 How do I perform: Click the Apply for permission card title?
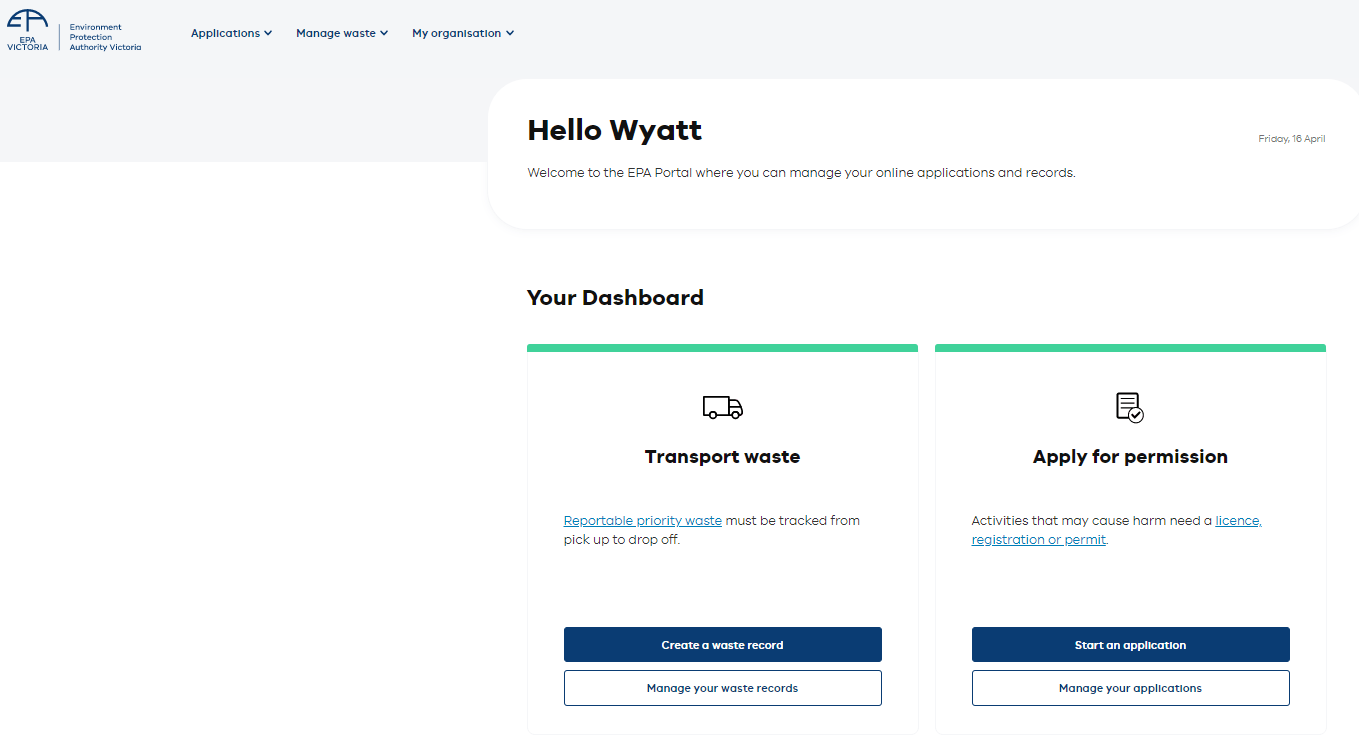click(1130, 457)
